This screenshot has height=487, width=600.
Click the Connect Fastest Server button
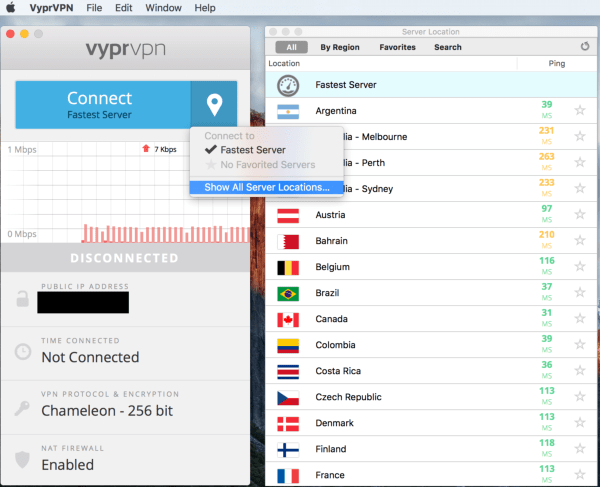click(x=103, y=104)
